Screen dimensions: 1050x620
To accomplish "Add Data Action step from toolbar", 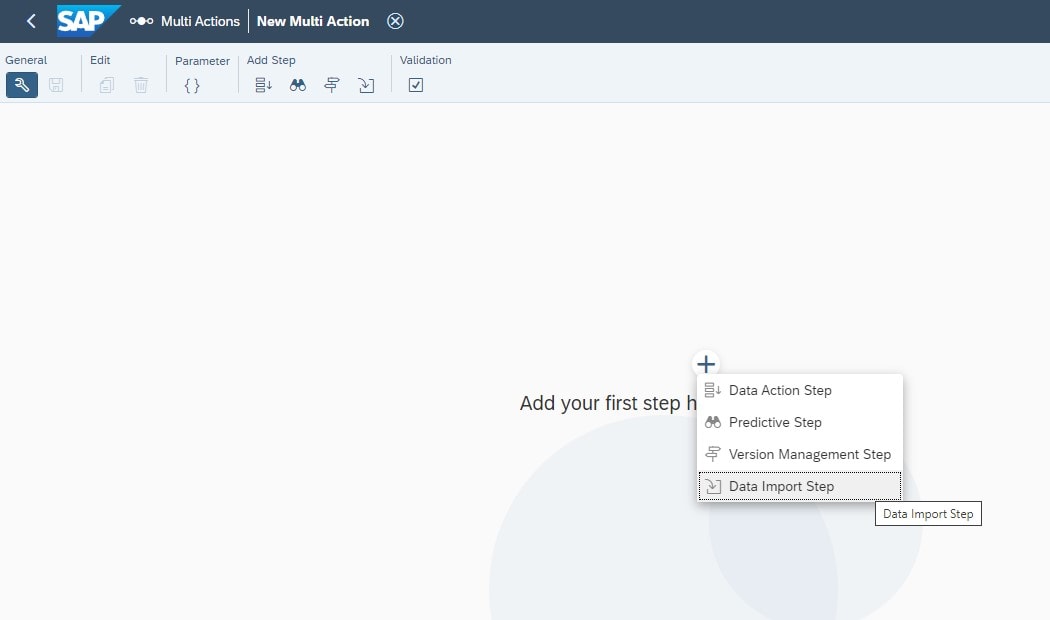I will click(x=263, y=85).
